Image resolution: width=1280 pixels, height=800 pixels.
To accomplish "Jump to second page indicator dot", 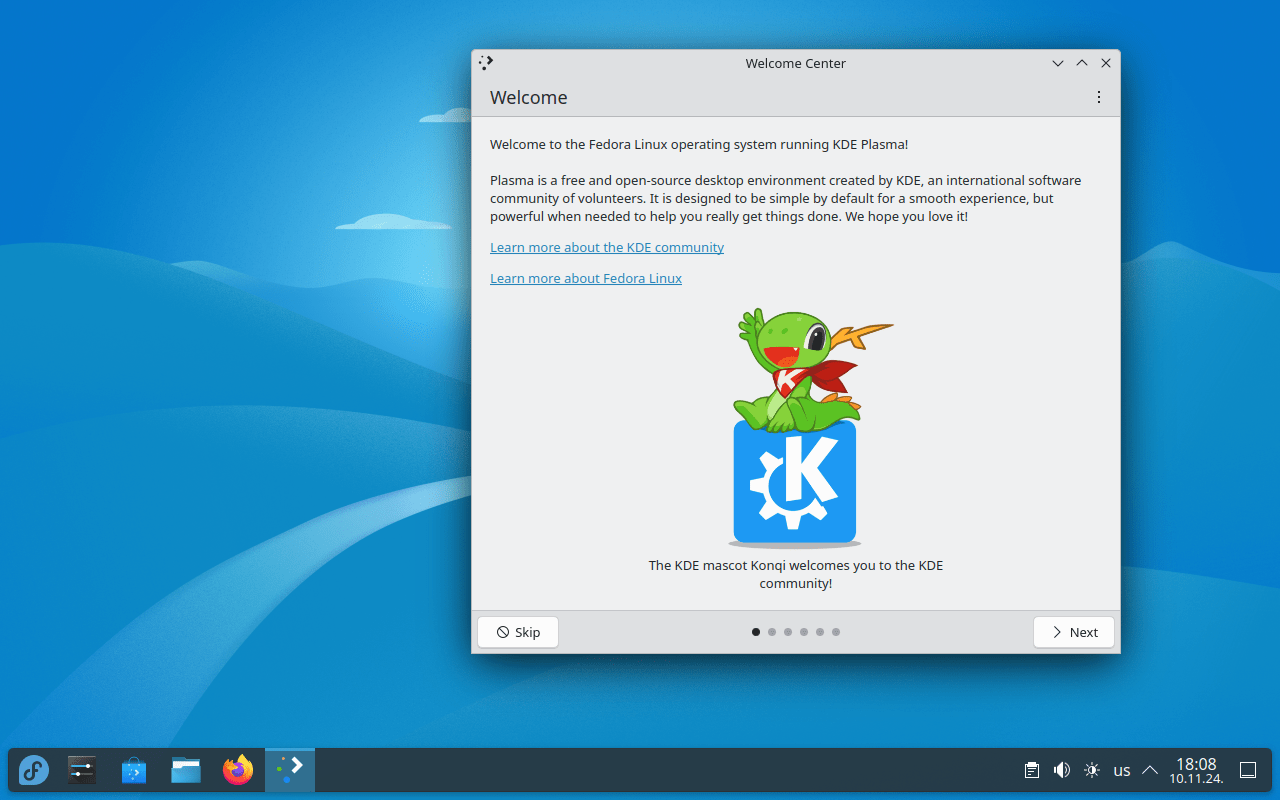I will [772, 632].
